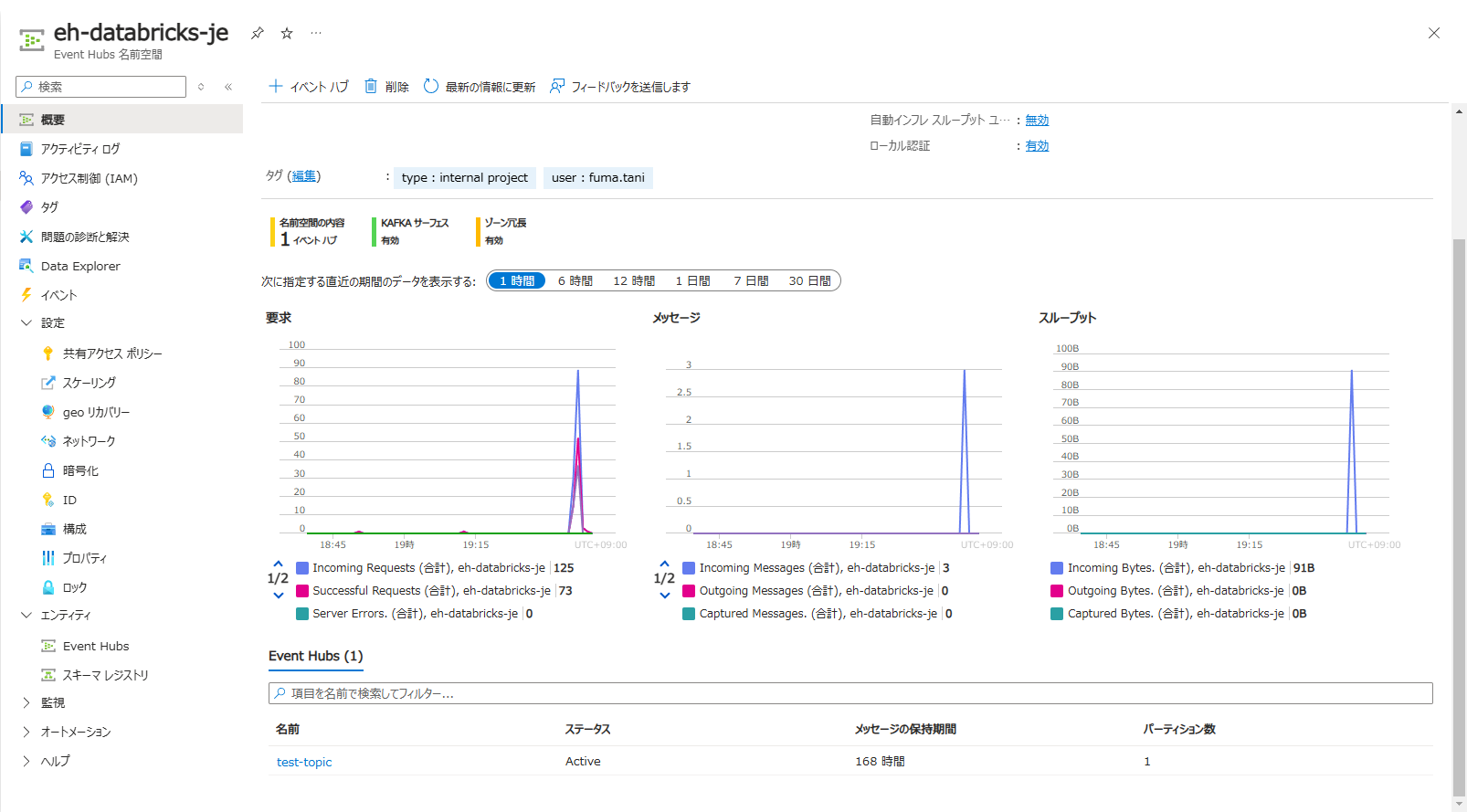Click the delete trash icon
The height and width of the screenshot is (812, 1467).
[x=371, y=87]
